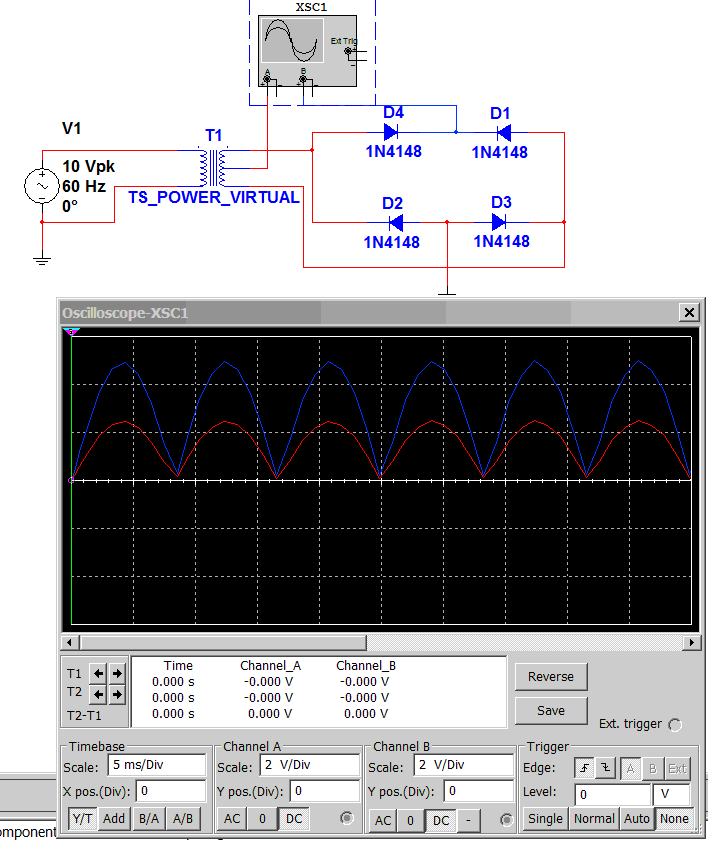
Task: Close the Oscilloscope-XSC1 window
Action: click(689, 312)
